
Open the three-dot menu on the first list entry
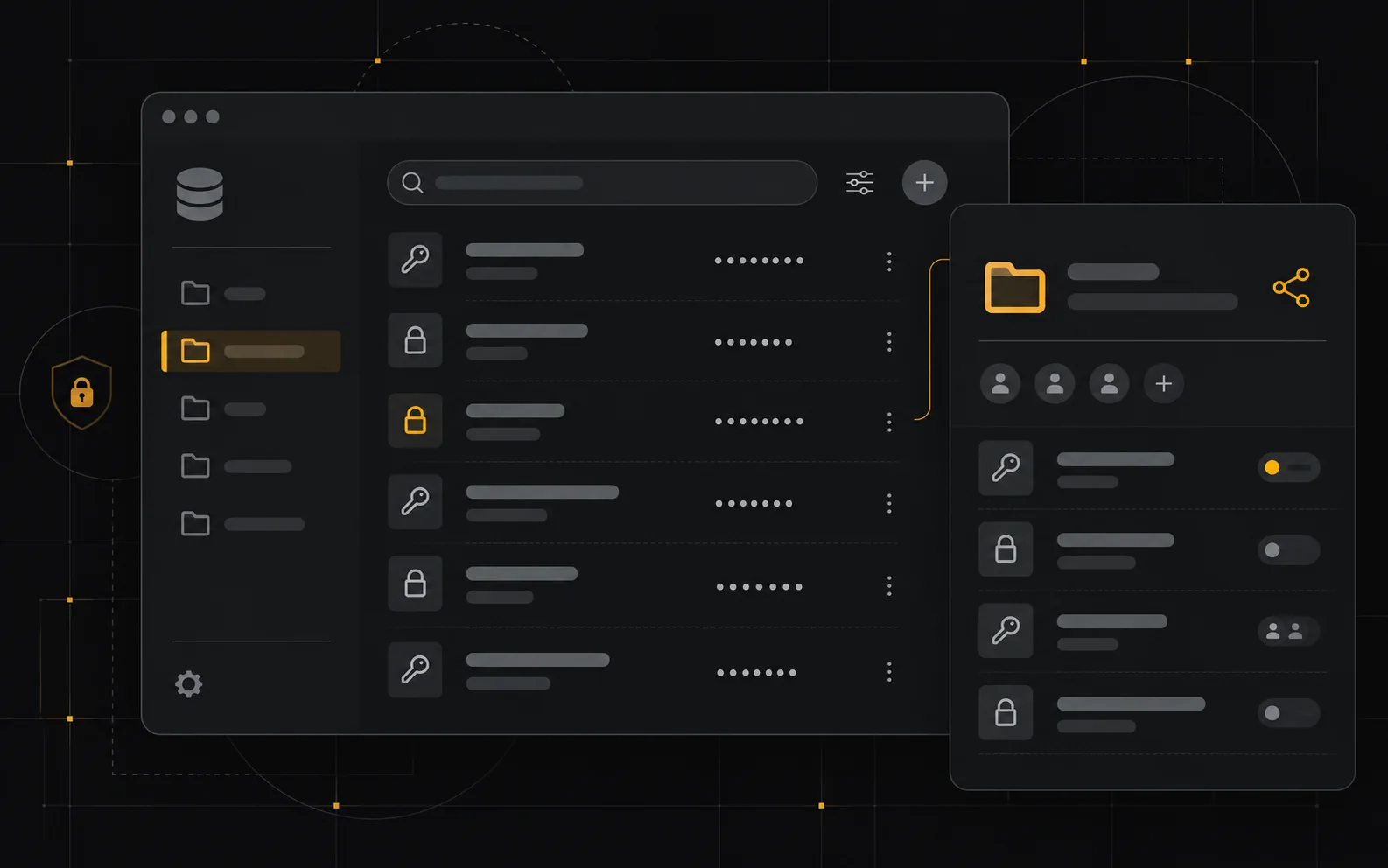(x=889, y=261)
